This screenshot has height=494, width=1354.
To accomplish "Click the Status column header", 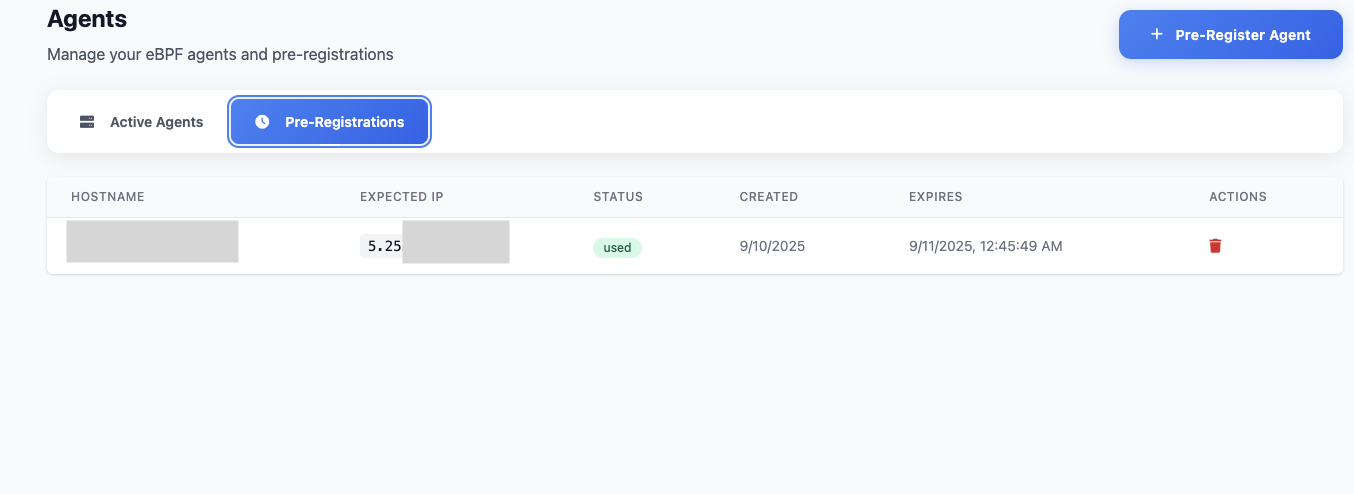I will coord(618,197).
